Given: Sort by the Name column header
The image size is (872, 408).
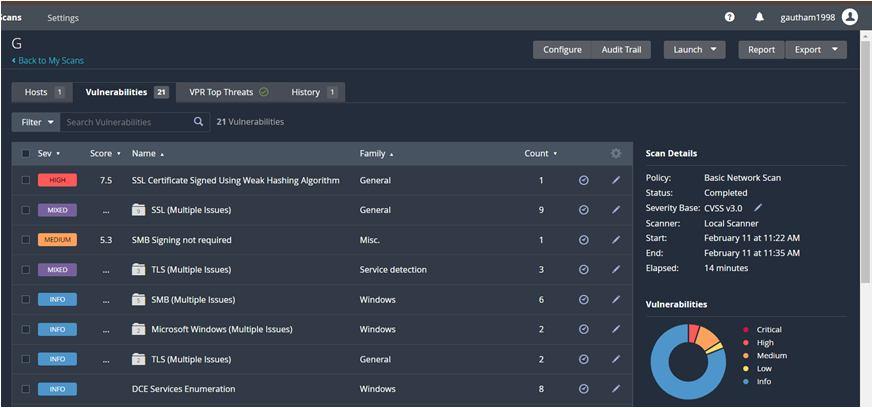Looking at the screenshot, I should [148, 153].
